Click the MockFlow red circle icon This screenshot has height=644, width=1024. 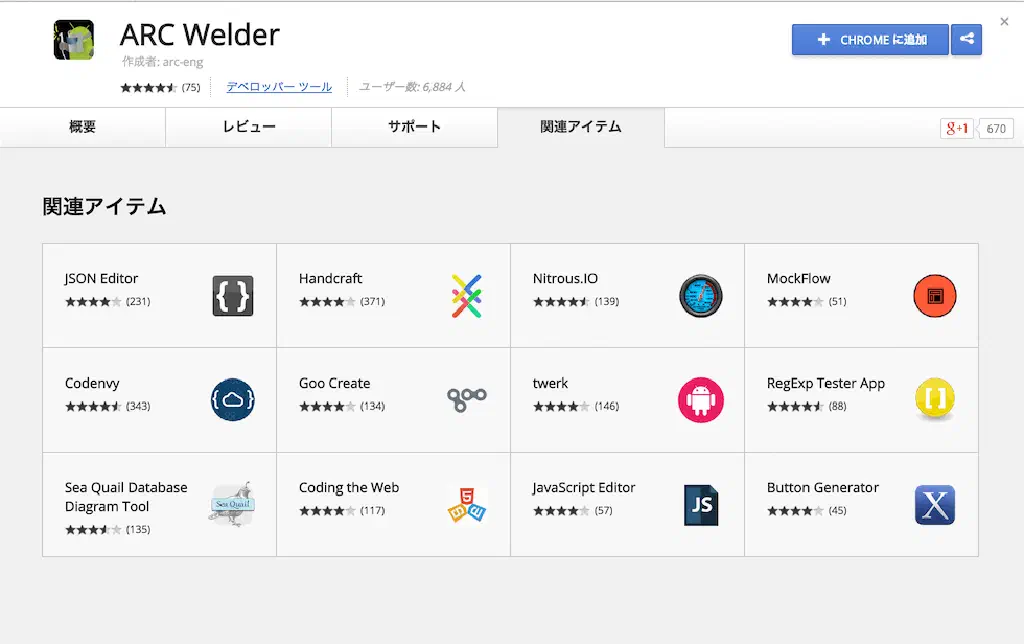pos(934,296)
